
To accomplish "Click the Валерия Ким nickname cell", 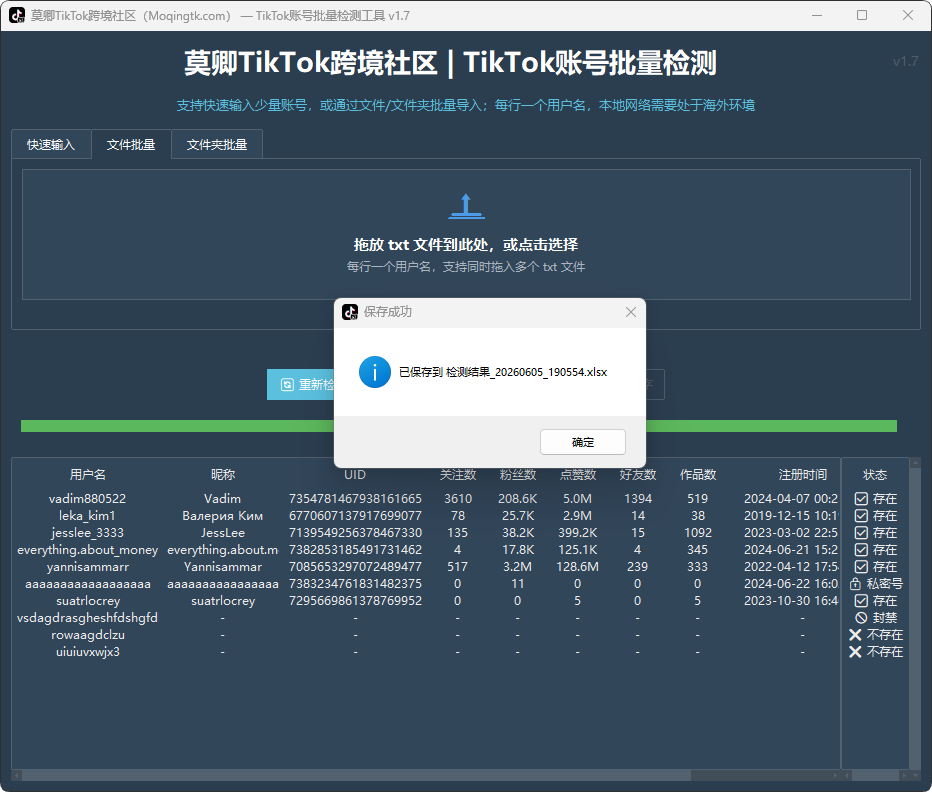I will click(223, 516).
